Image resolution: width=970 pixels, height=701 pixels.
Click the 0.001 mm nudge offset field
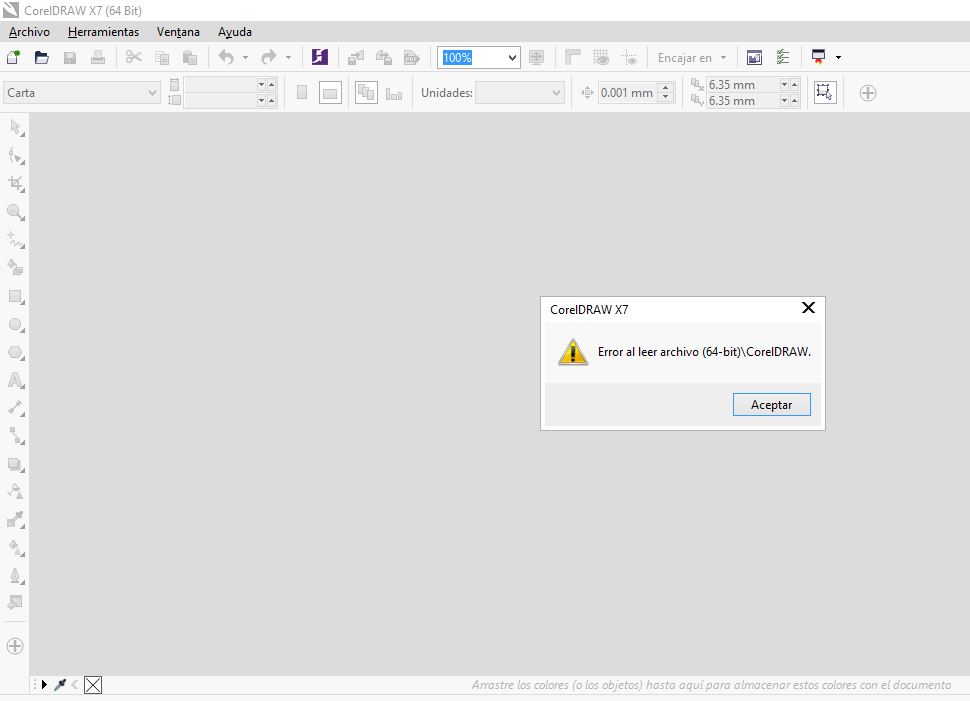[x=628, y=93]
